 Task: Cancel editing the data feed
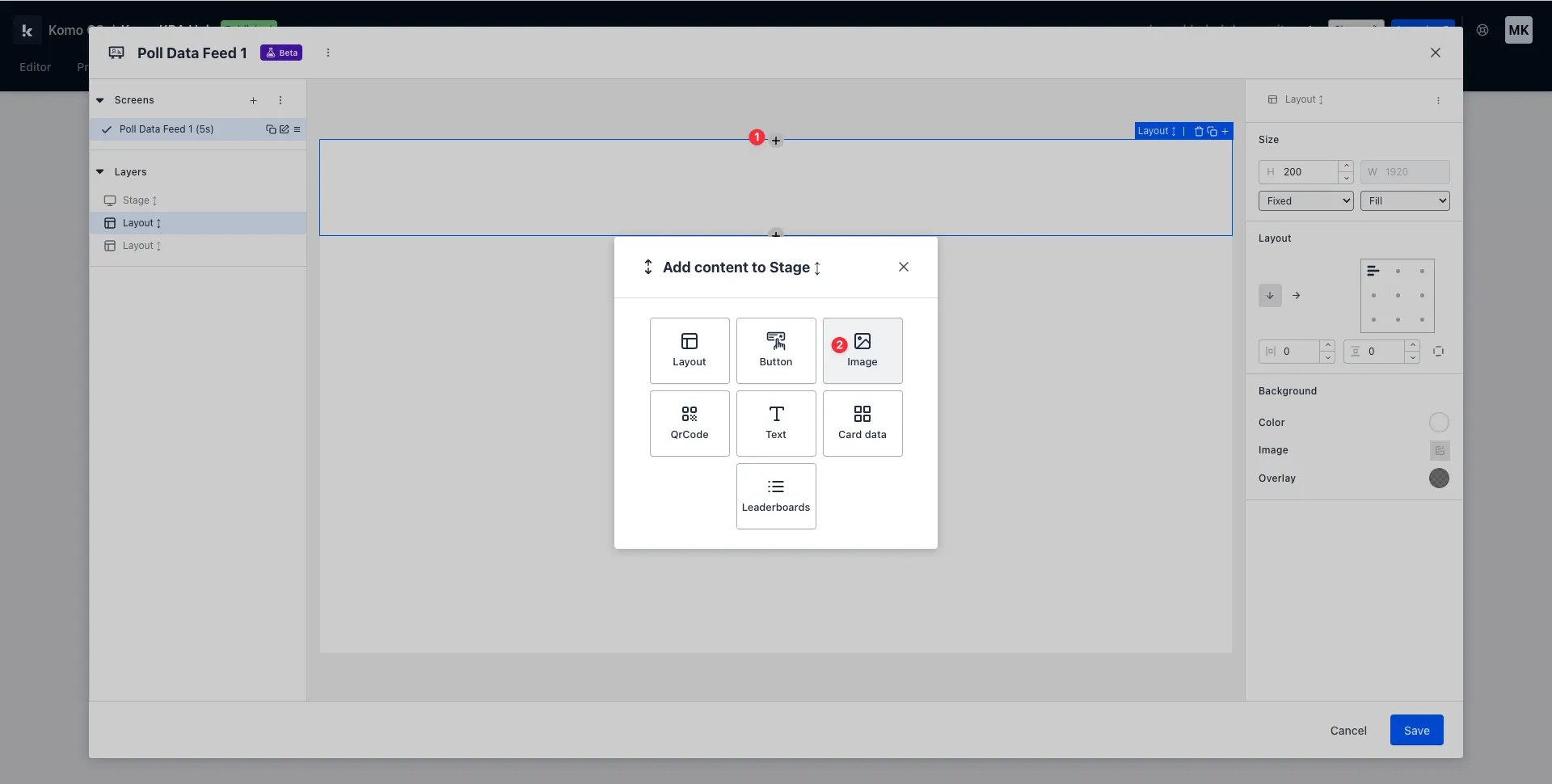[1348, 731]
